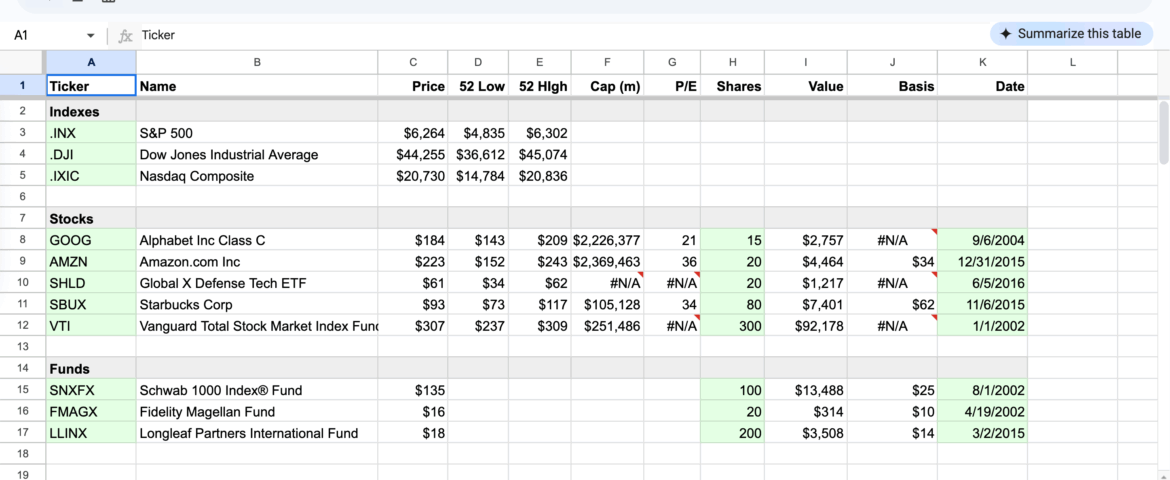Click the Global X Defense Tech ETF cell

coord(257,283)
